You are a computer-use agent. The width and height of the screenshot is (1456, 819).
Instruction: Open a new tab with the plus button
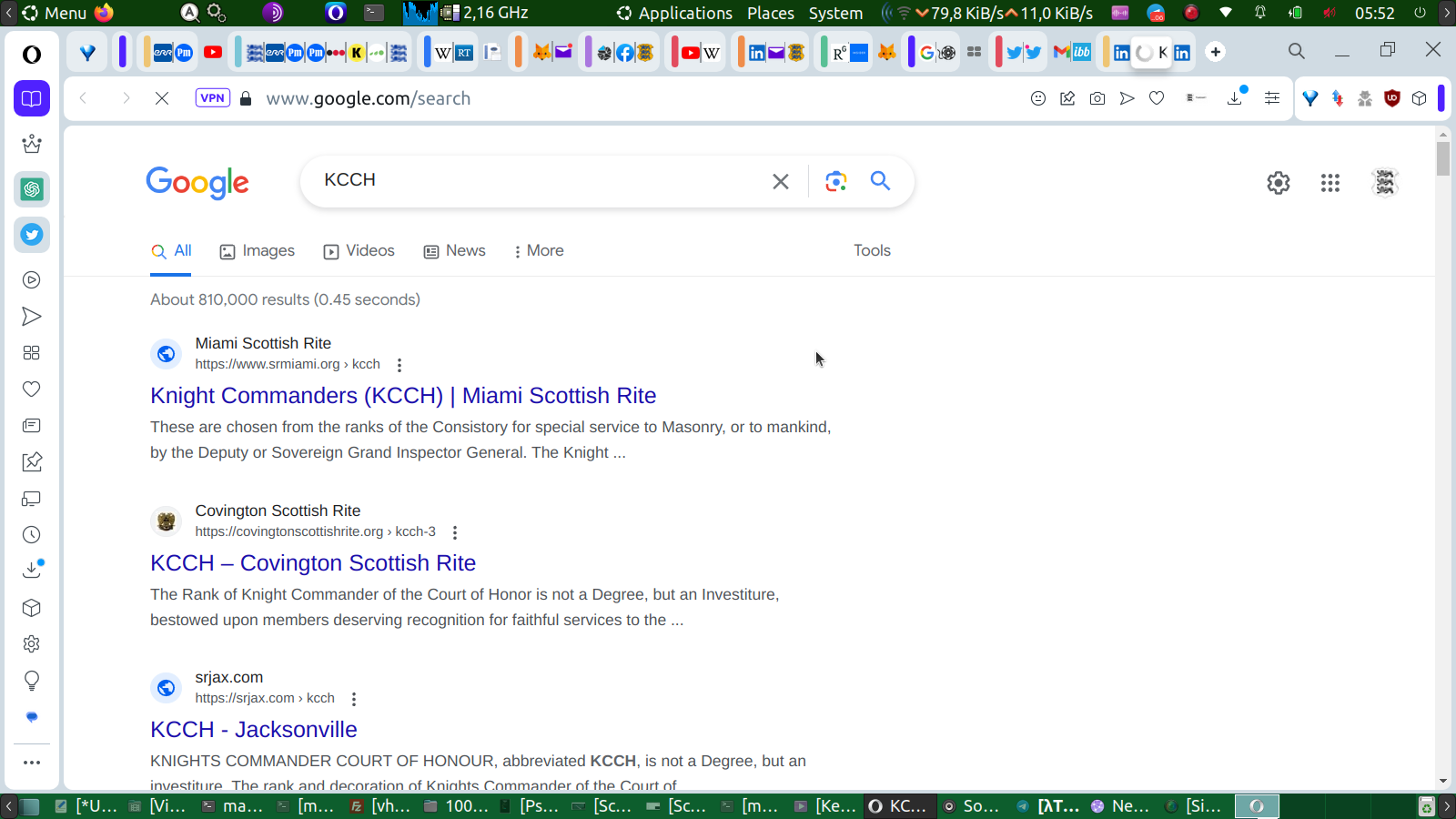(x=1216, y=52)
